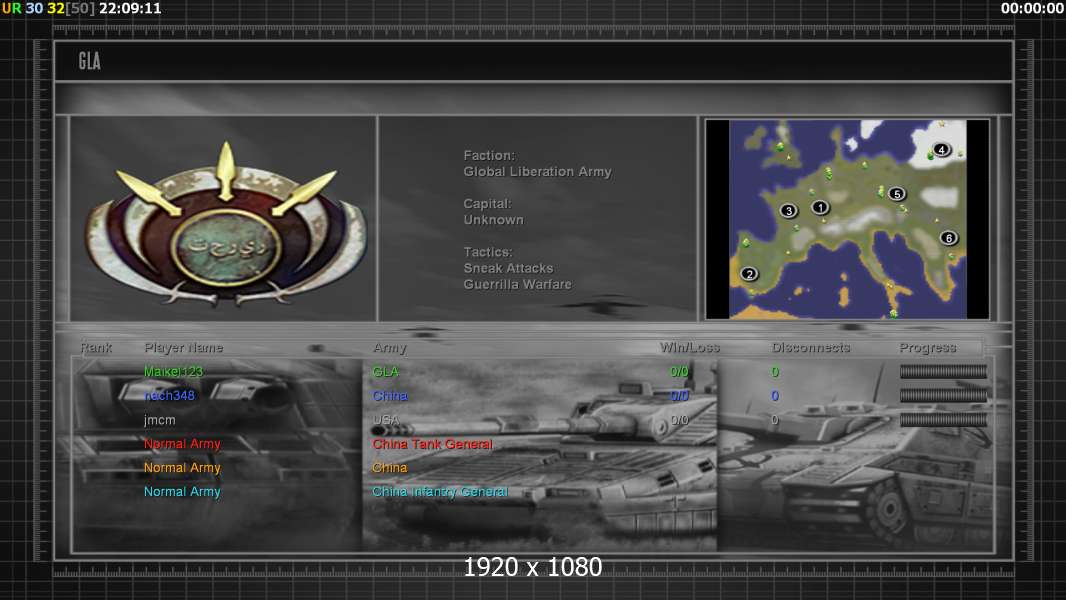Click start position marker 1 on map
This screenshot has width=1066, height=600.
820,207
